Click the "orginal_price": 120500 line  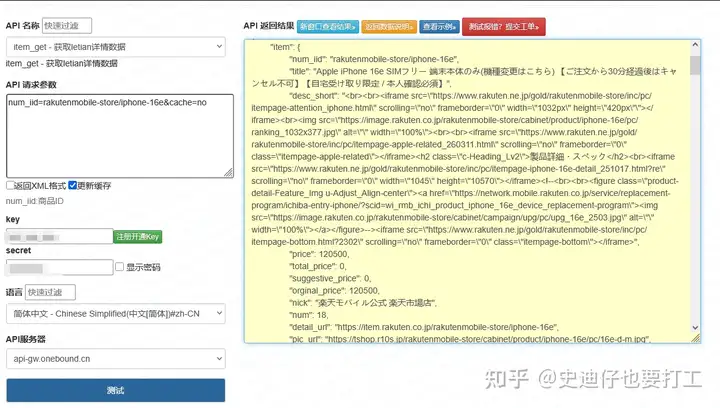[x=334, y=291]
